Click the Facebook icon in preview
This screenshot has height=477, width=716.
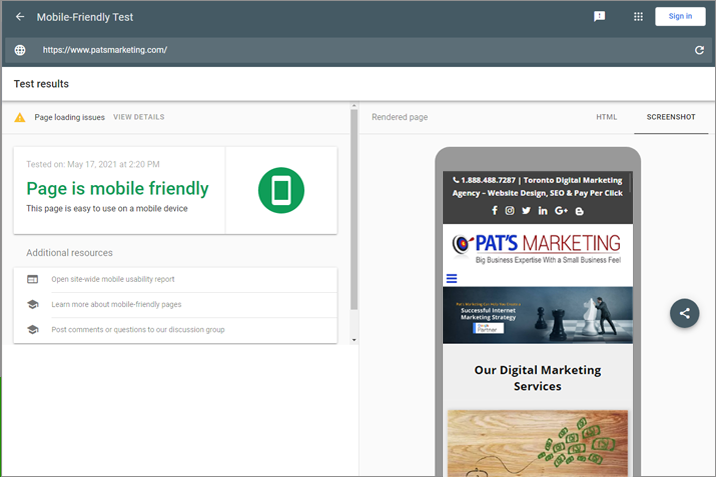coord(494,210)
